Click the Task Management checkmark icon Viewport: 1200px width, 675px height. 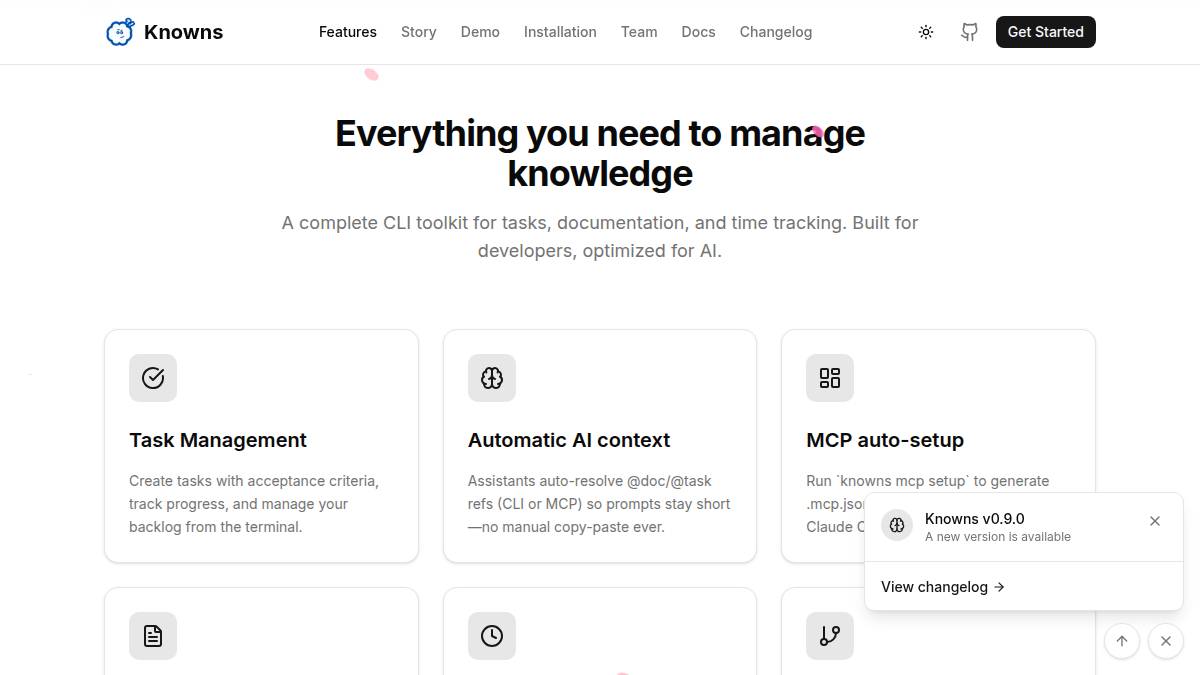[x=153, y=378]
